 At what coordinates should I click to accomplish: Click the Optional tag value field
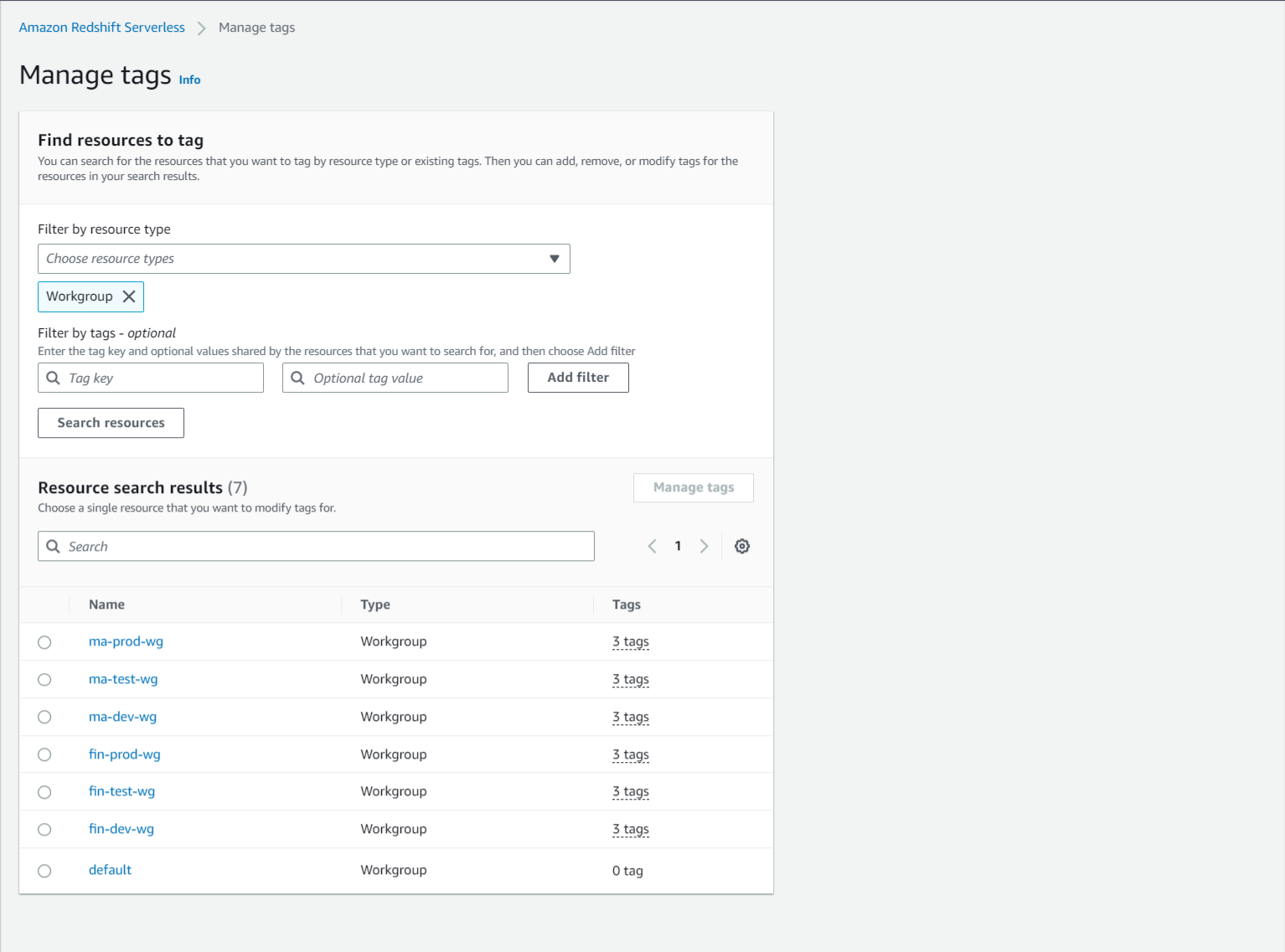(x=404, y=378)
